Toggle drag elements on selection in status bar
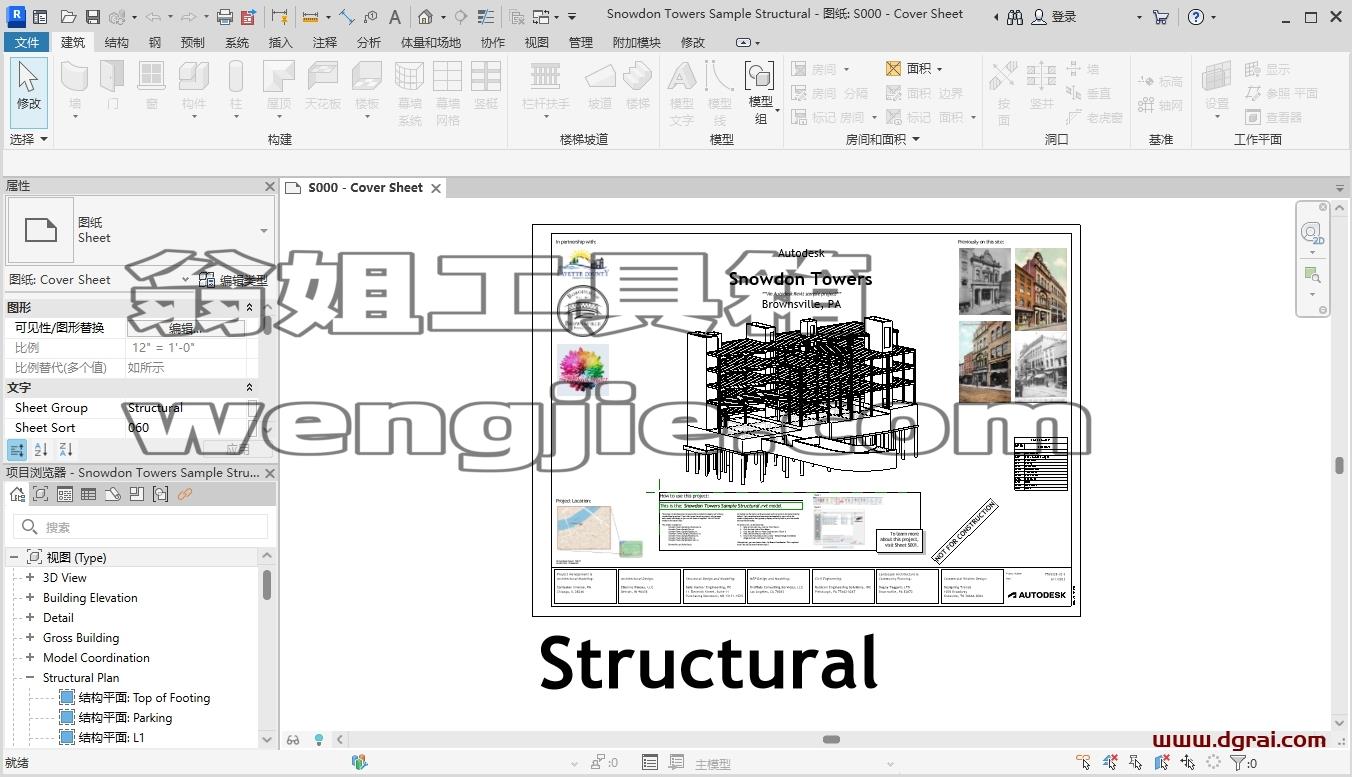The height and width of the screenshot is (777, 1352). click(1188, 762)
